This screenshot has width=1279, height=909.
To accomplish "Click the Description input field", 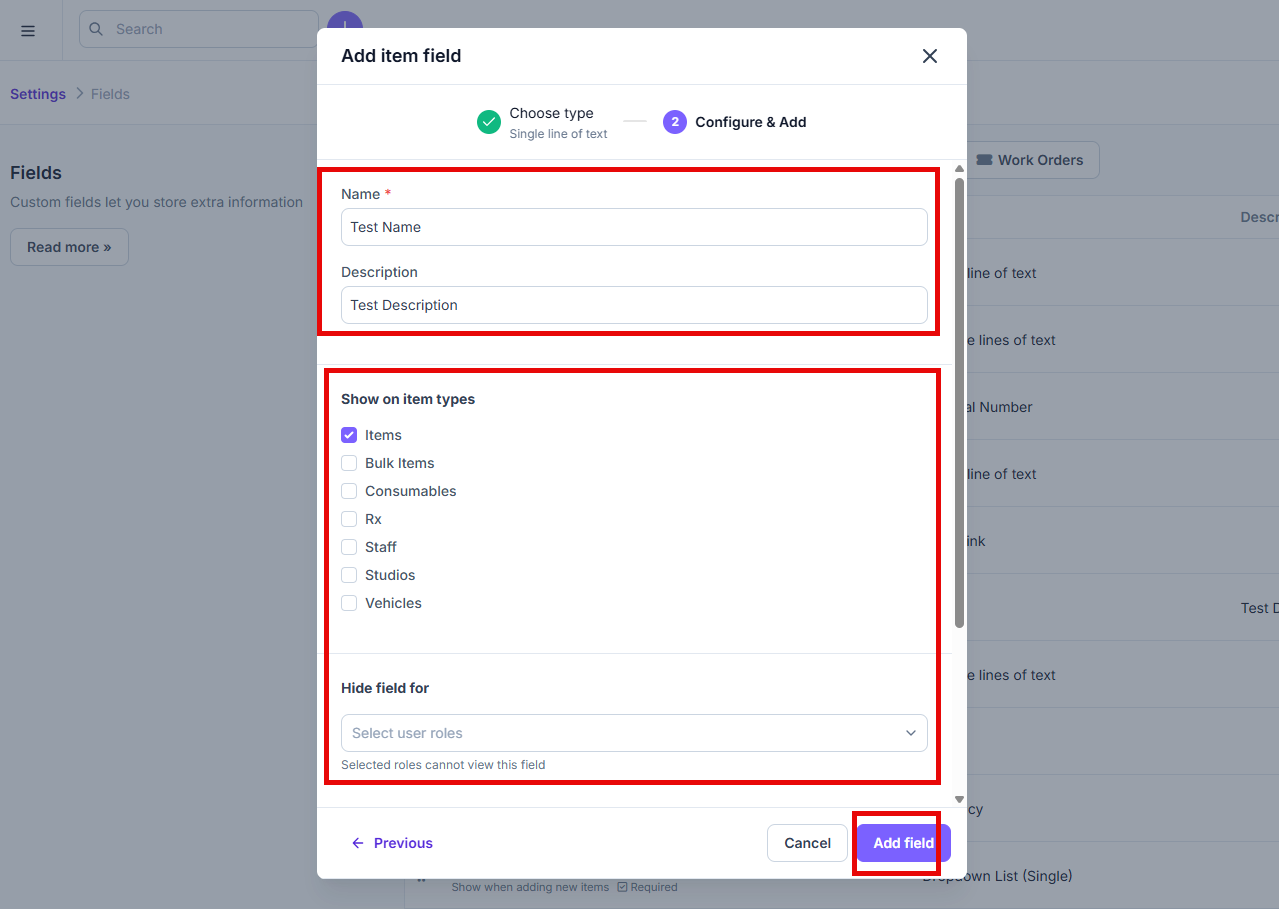I will [634, 305].
